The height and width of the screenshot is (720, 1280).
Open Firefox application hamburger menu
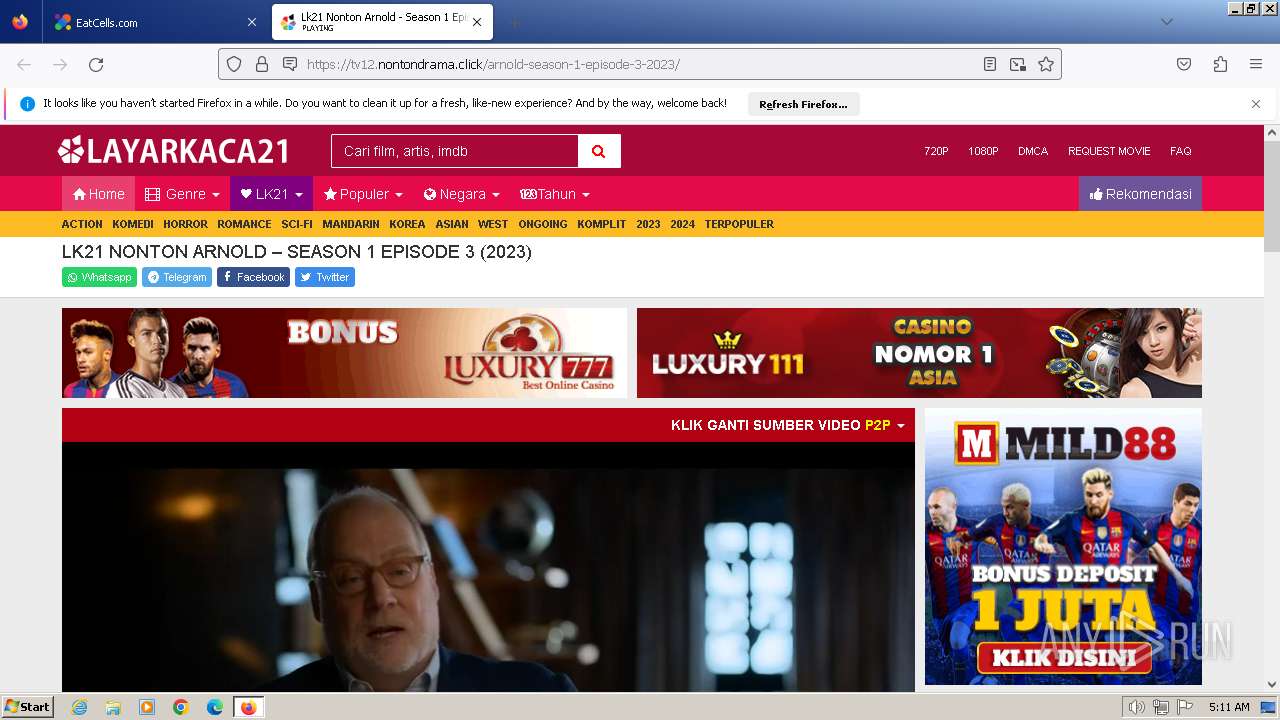[1256, 64]
